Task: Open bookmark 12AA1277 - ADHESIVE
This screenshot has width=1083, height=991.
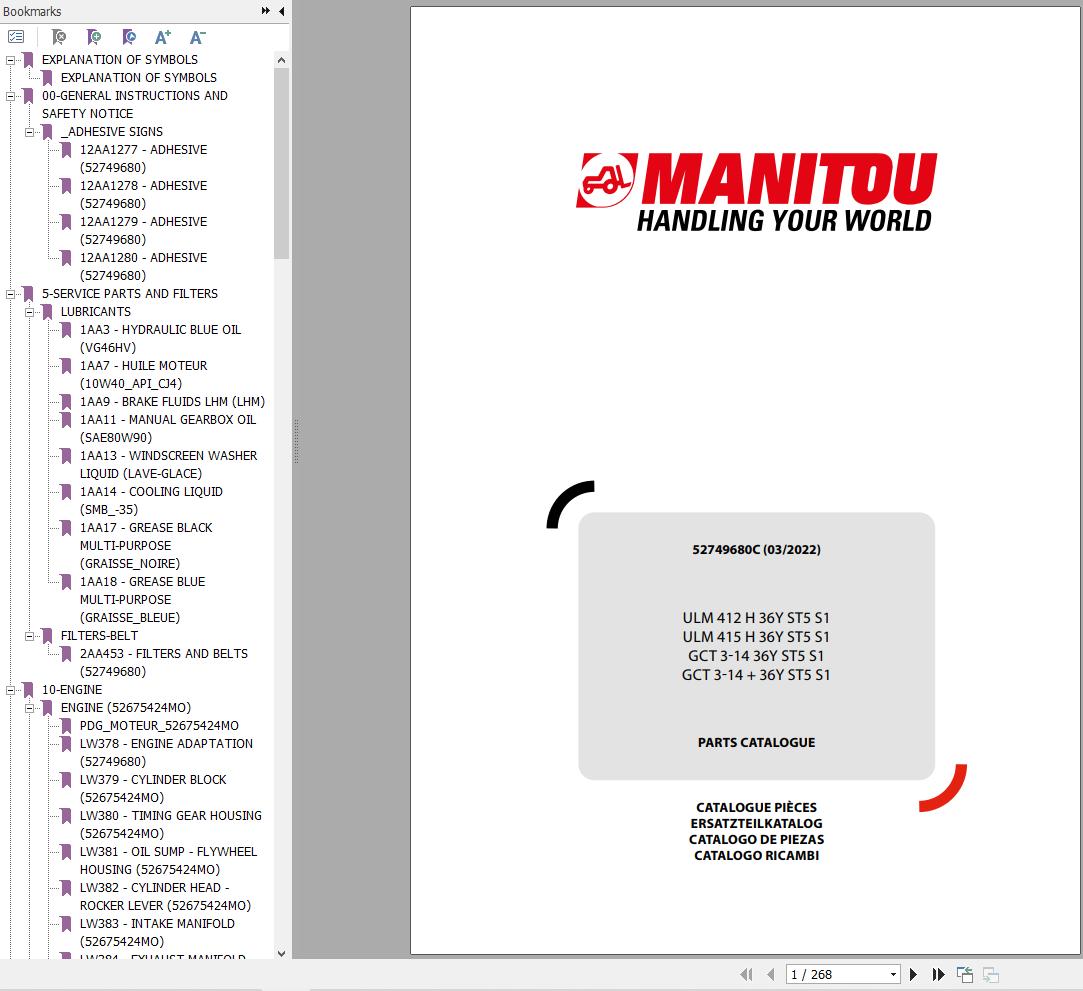Action: tap(143, 158)
